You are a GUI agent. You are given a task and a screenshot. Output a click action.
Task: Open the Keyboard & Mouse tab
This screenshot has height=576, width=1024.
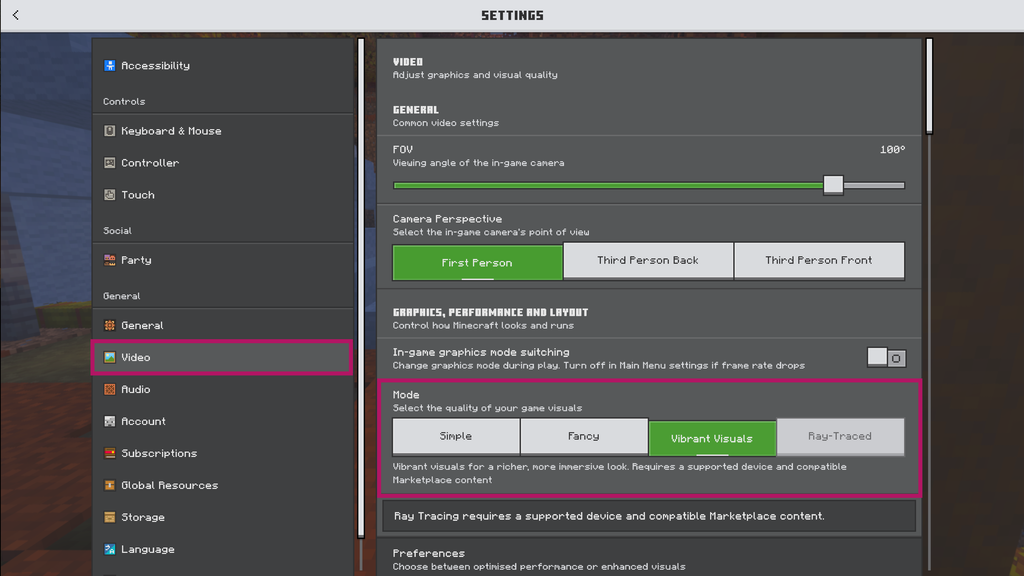click(x=222, y=131)
